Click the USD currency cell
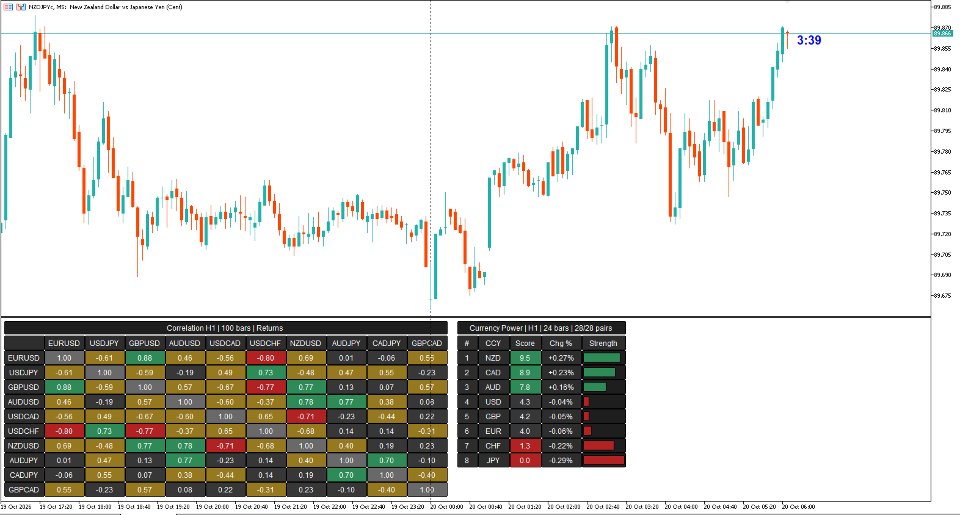Screen dimensions: 960x515 click(493, 402)
